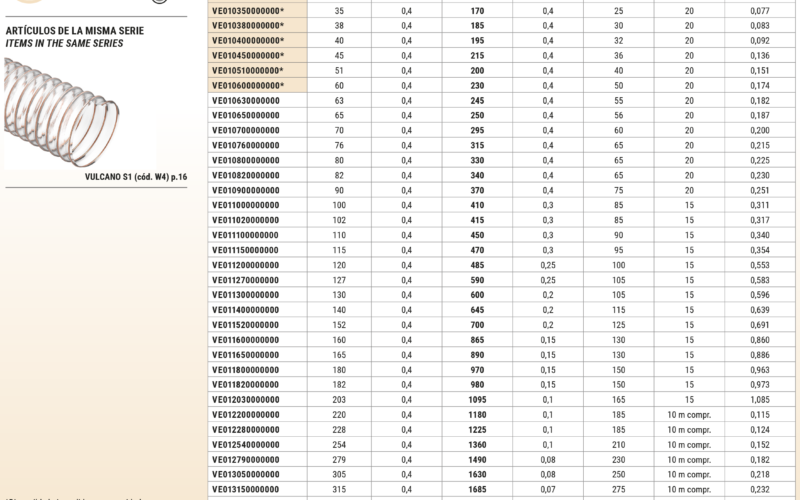This screenshot has height=500, width=800.
Task: Click the bold value 1095 cell
Action: (x=476, y=400)
